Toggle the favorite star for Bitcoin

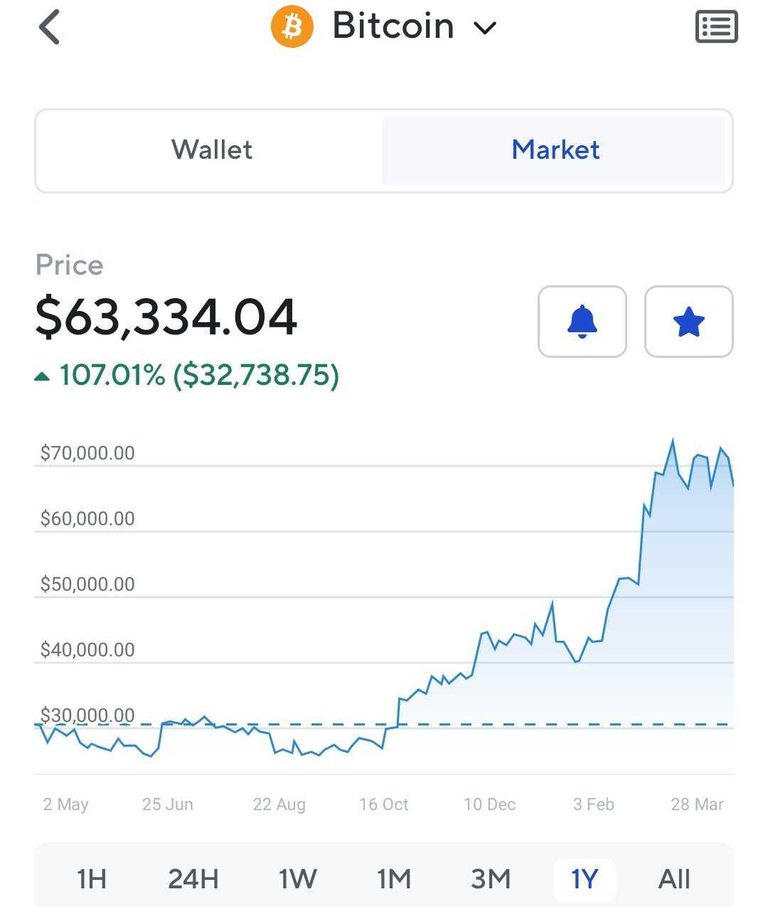[x=689, y=322]
